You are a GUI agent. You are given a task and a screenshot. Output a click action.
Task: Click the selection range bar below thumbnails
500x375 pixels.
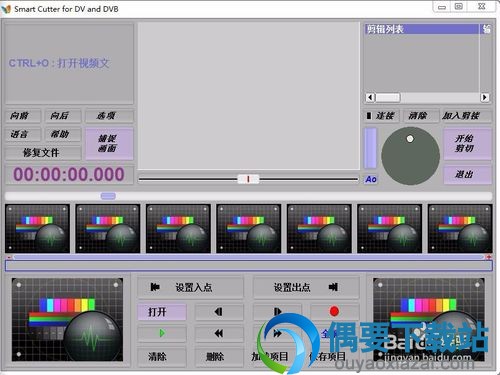tap(249, 266)
